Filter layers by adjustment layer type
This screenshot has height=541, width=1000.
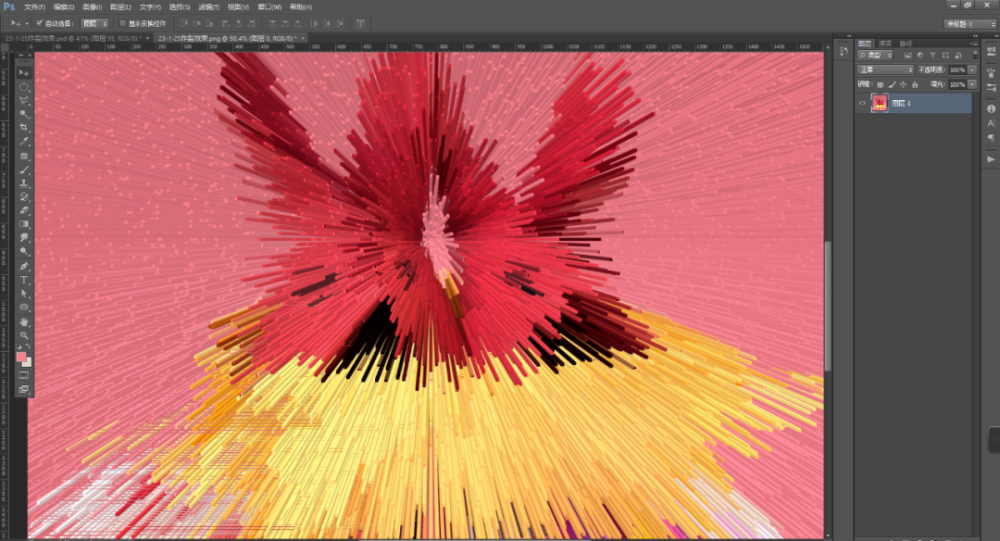(x=920, y=56)
